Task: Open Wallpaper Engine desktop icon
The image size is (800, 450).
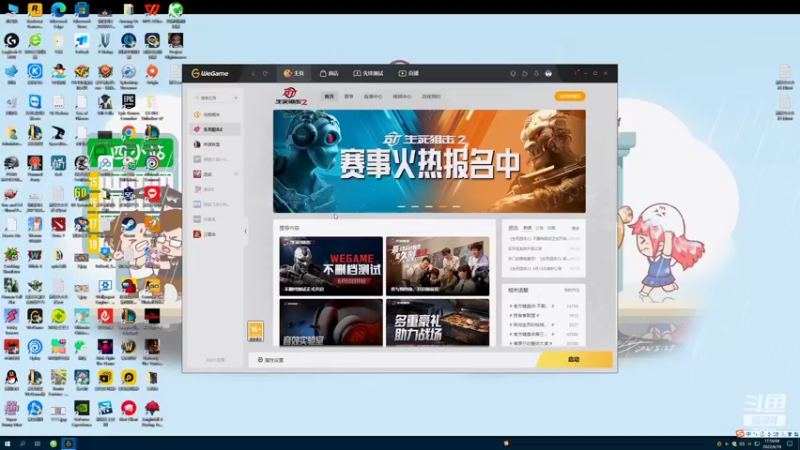Action: click(105, 289)
